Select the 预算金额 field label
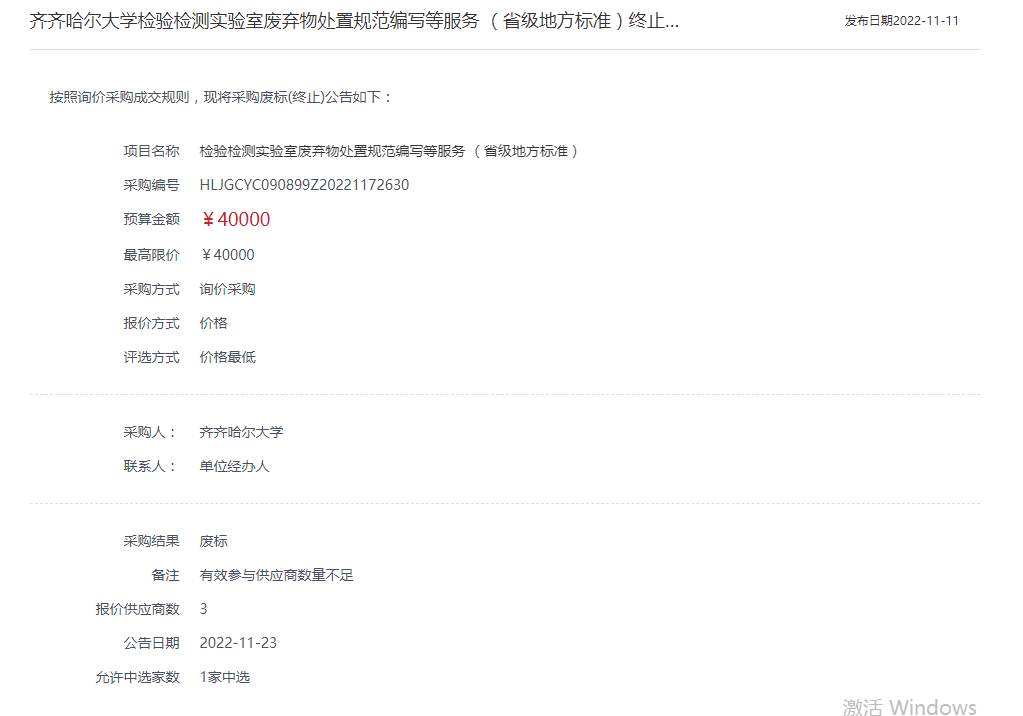 [151, 220]
